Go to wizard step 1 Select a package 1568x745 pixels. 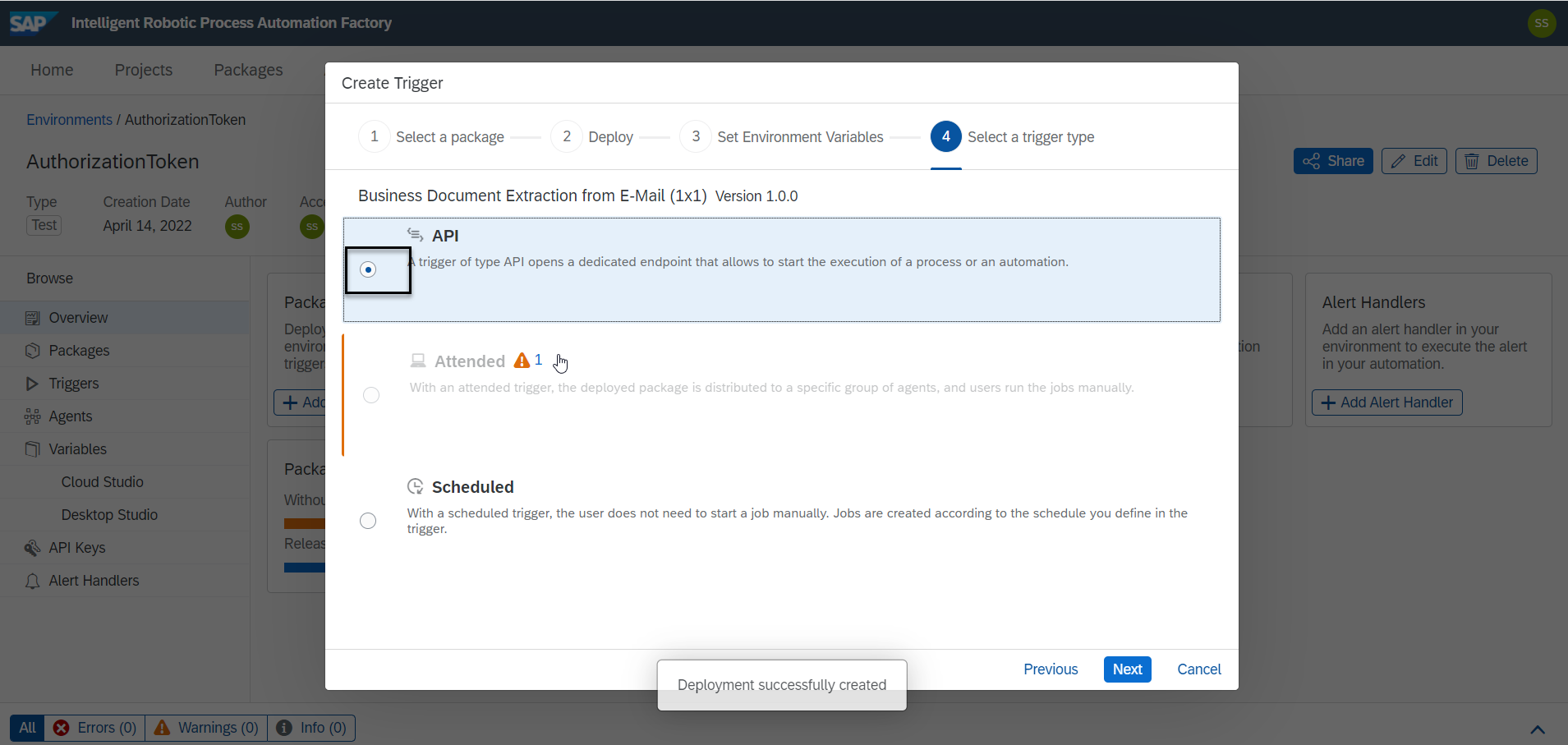[x=431, y=136]
